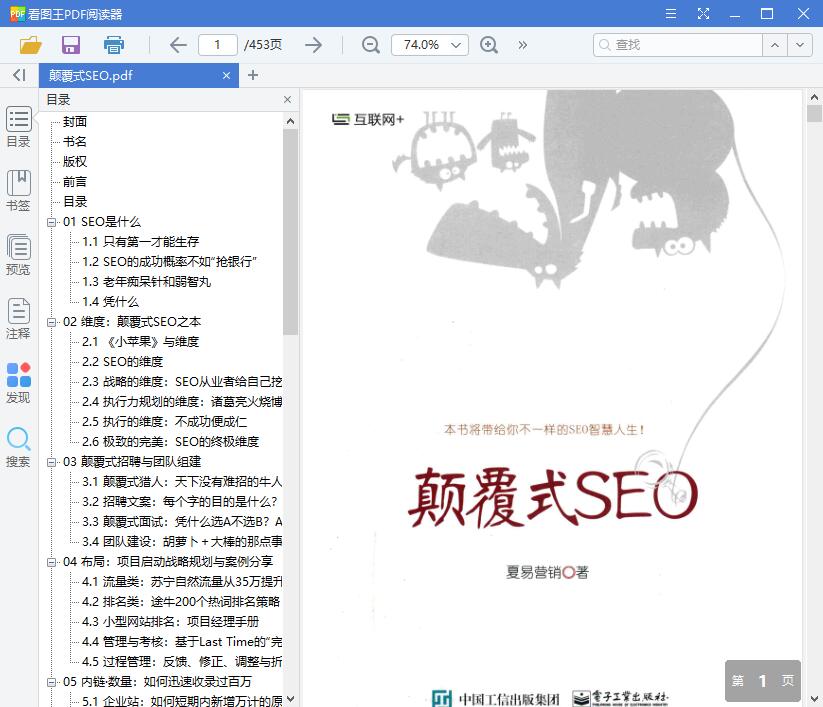Collapse the sidebar with the left chevron
The image size is (823, 707).
(x=18, y=75)
